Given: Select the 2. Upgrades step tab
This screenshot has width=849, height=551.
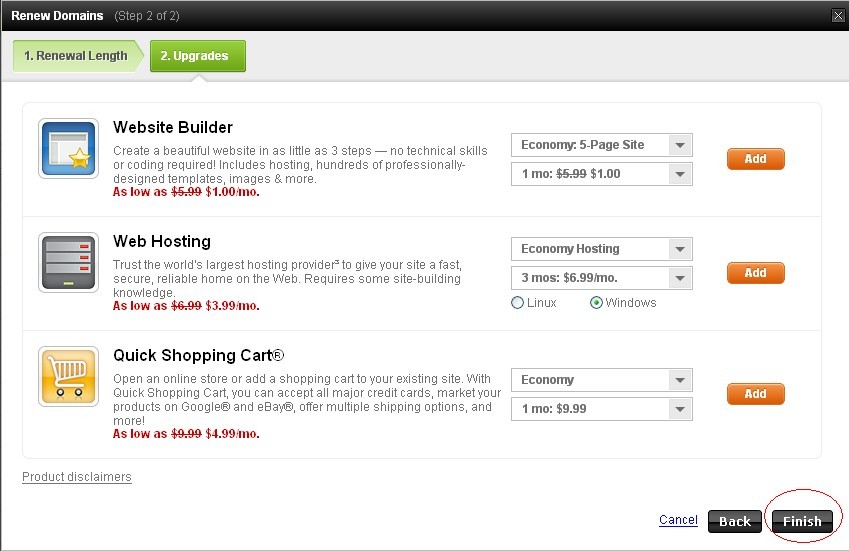Looking at the screenshot, I should pos(198,56).
